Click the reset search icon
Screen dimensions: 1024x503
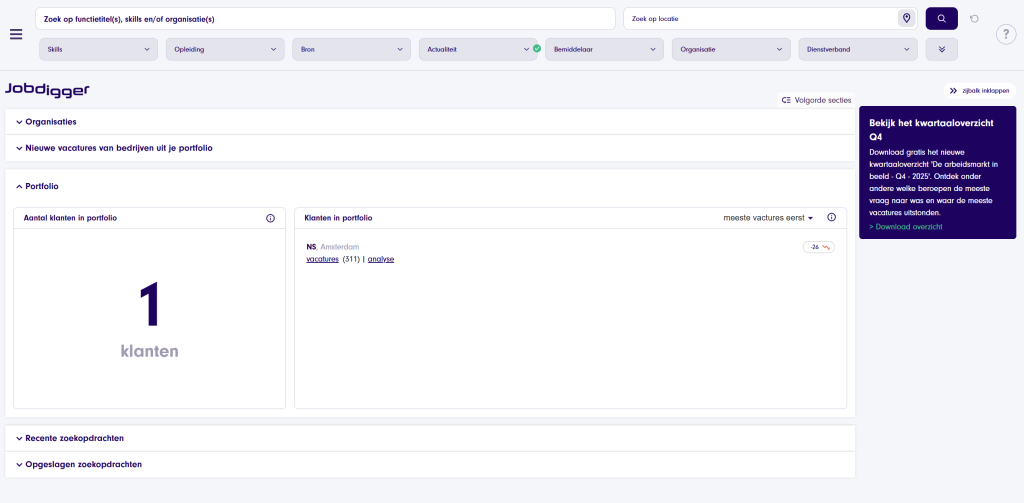tap(975, 18)
